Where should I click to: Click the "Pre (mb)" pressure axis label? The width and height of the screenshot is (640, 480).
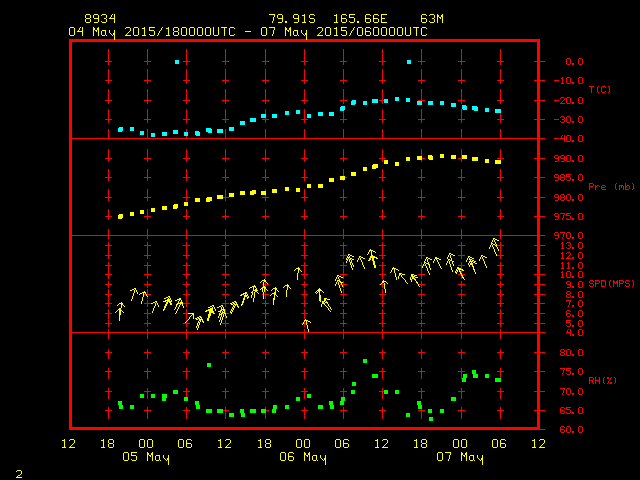click(611, 187)
